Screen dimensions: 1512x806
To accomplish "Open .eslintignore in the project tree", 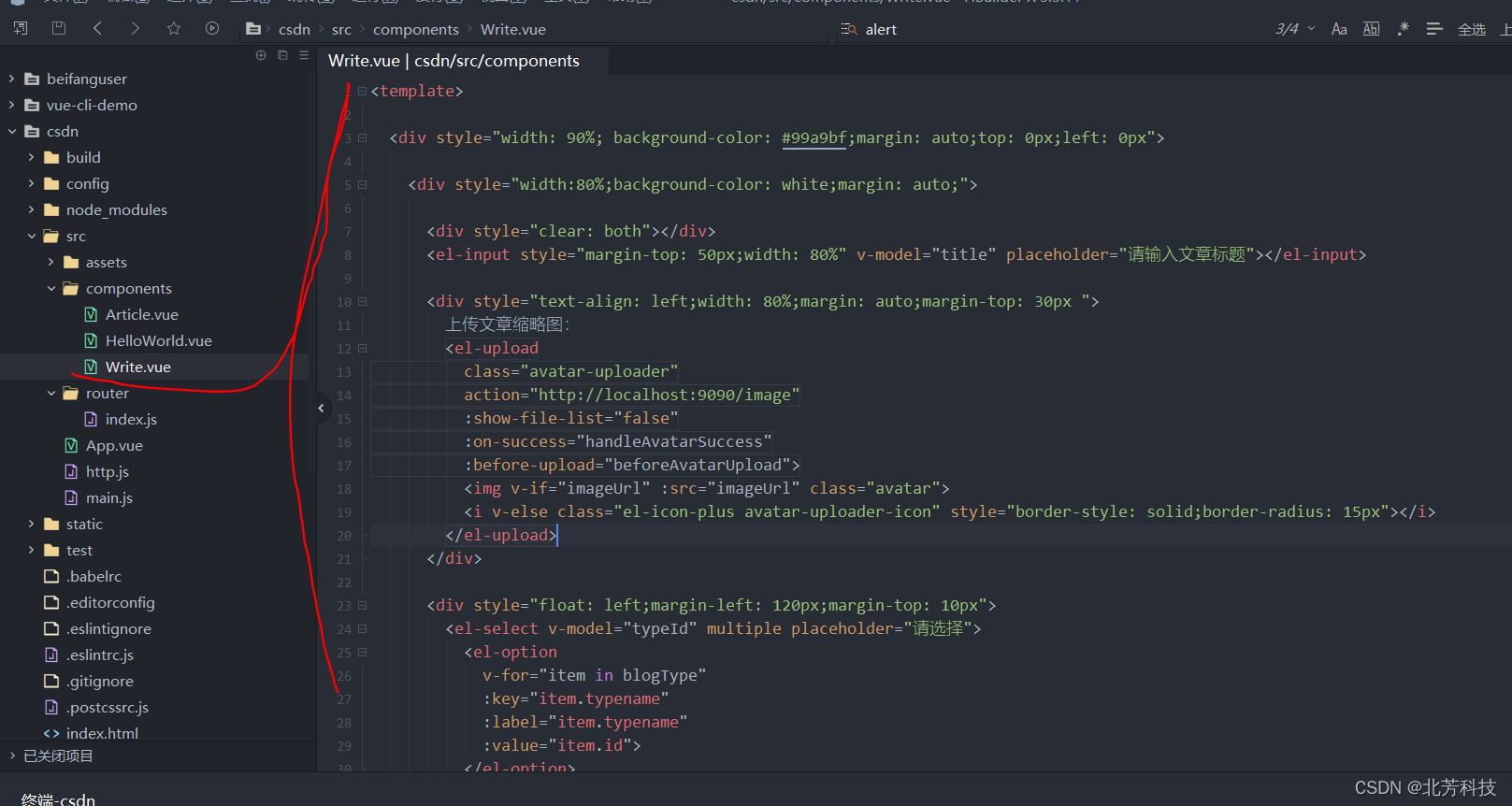I will (108, 628).
